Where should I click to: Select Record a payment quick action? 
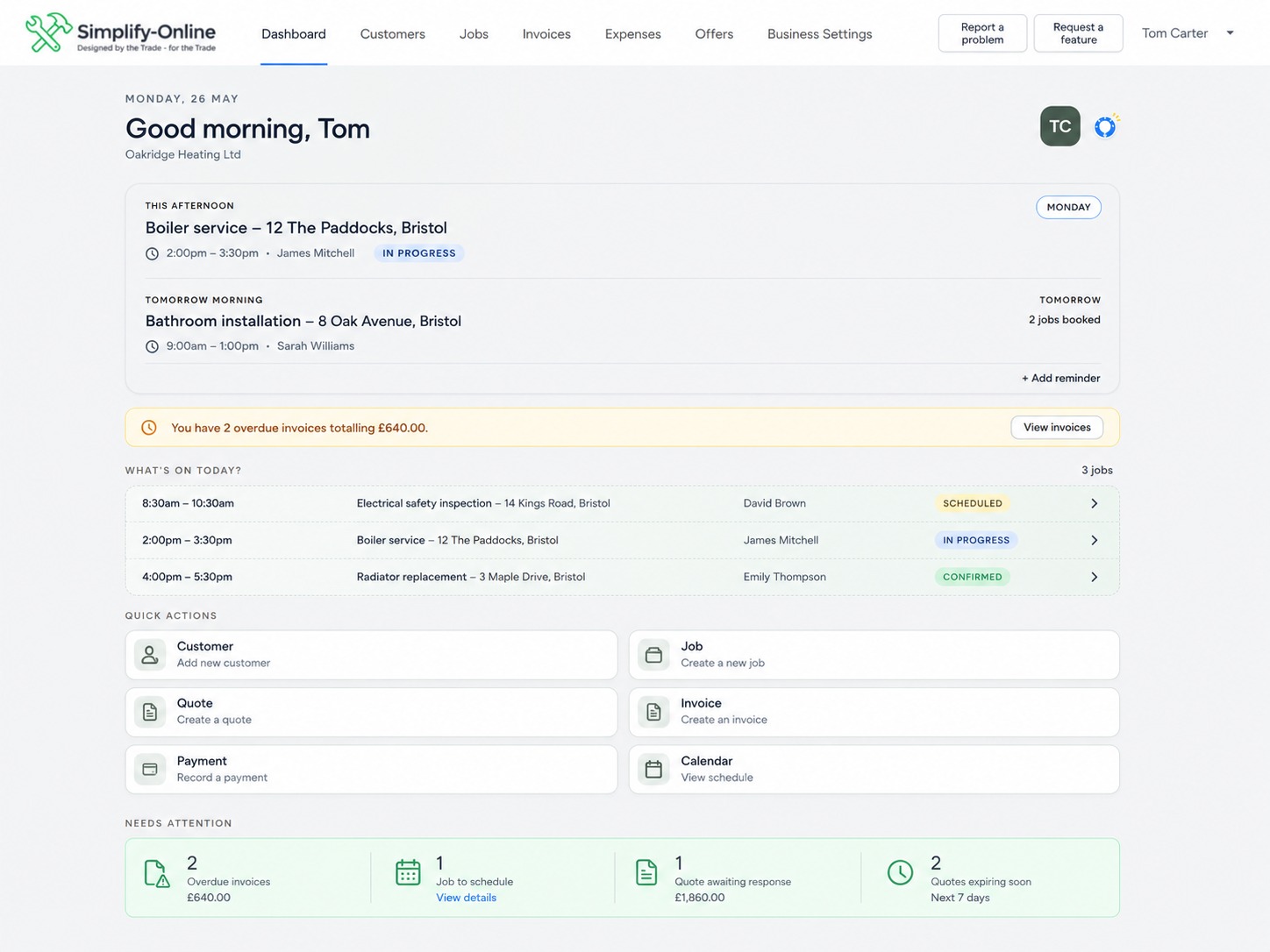pyautogui.click(x=372, y=770)
